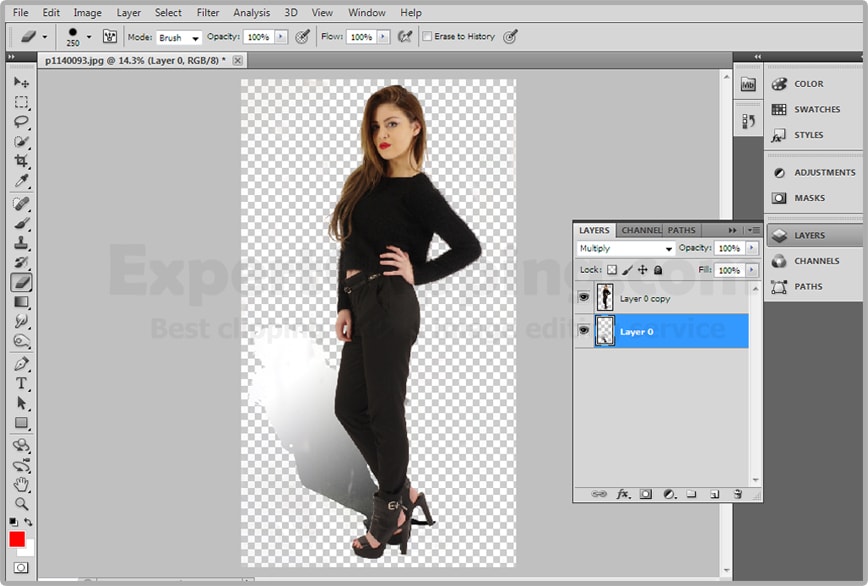Switch to the Paths tab
This screenshot has height=586, width=868.
(682, 230)
